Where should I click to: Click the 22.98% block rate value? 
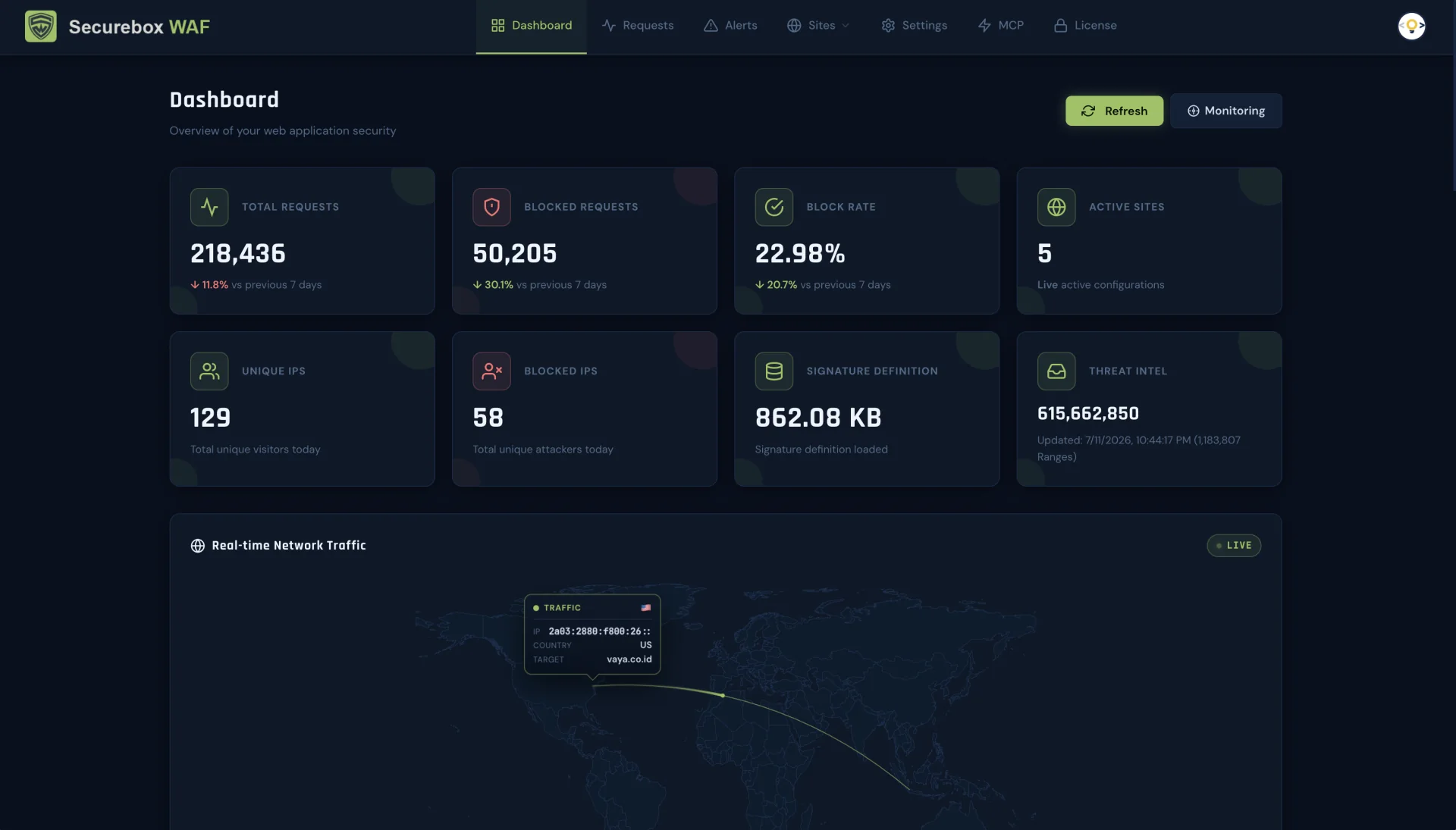pos(800,253)
